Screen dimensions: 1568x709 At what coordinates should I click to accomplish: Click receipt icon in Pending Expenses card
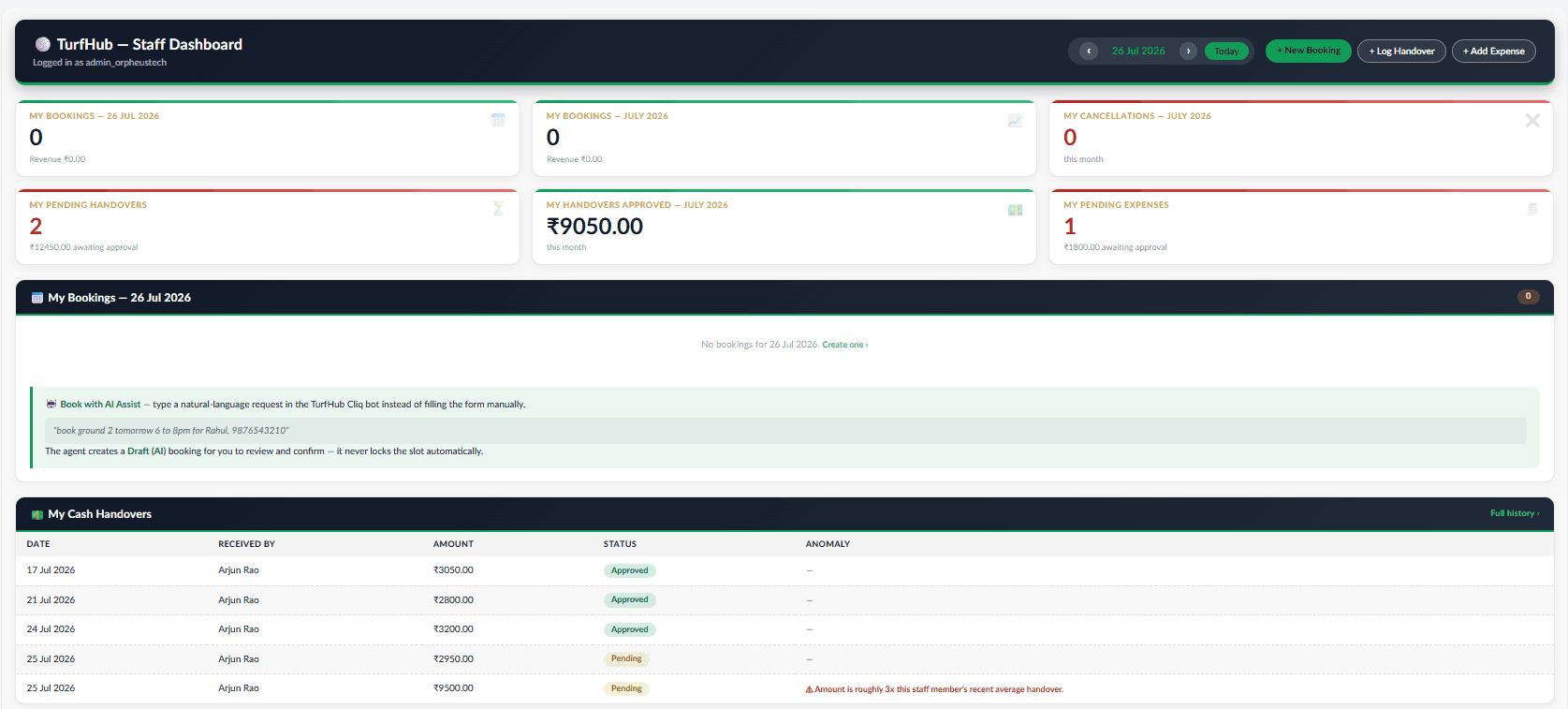1532,209
